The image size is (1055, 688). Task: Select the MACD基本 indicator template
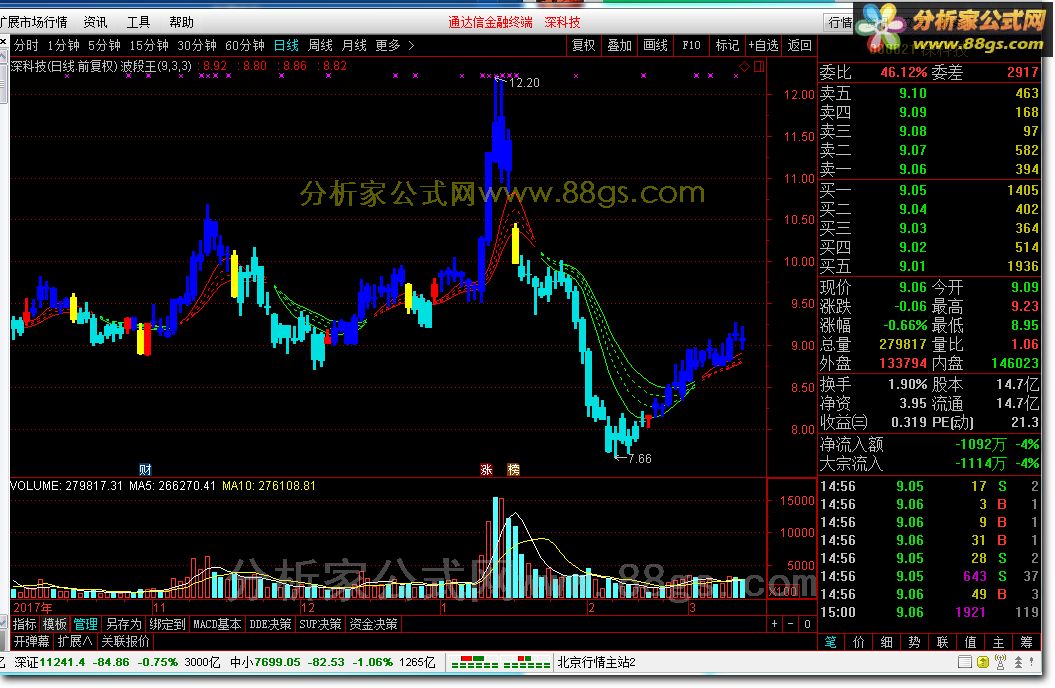point(217,624)
